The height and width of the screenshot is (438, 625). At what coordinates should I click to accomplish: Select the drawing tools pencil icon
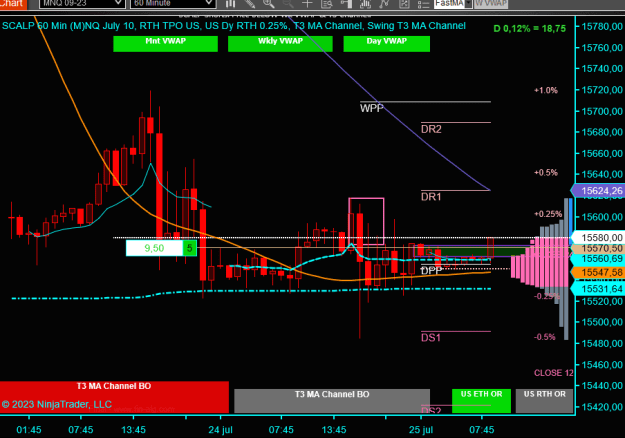point(250,4)
